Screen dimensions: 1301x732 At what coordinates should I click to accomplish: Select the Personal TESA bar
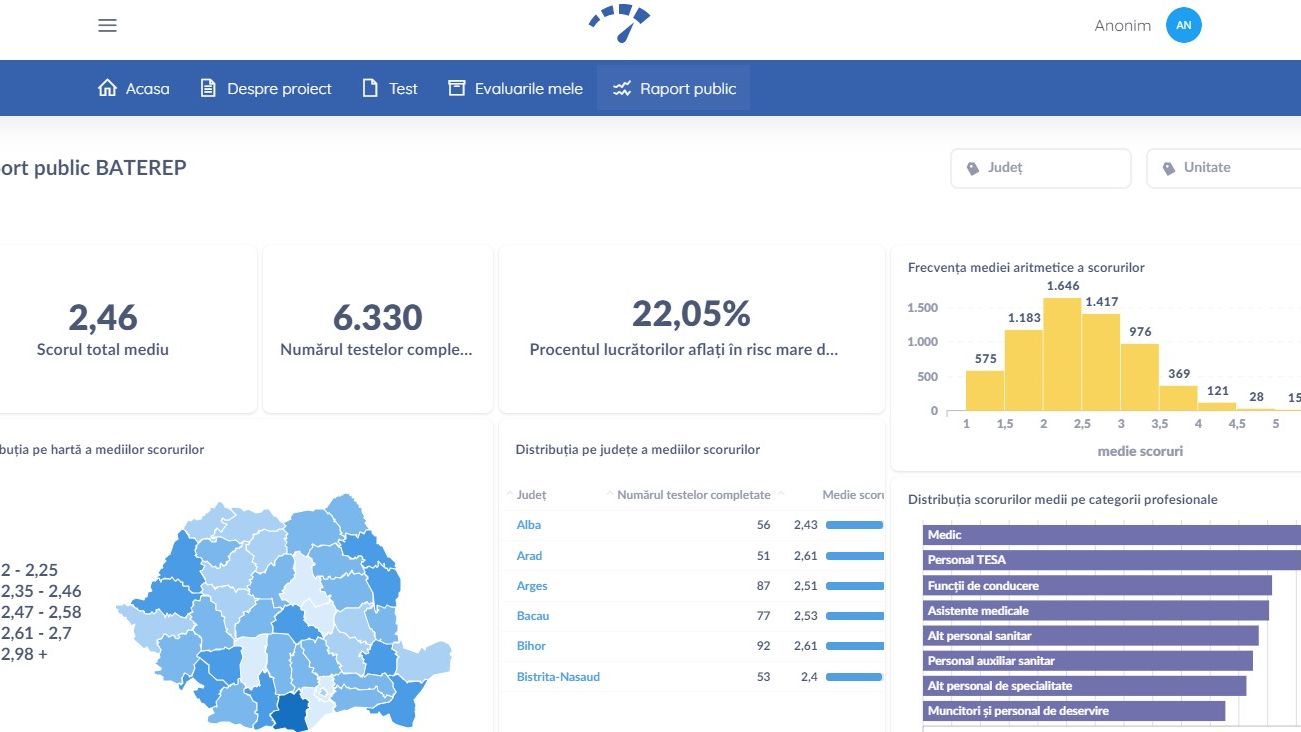coord(1112,560)
